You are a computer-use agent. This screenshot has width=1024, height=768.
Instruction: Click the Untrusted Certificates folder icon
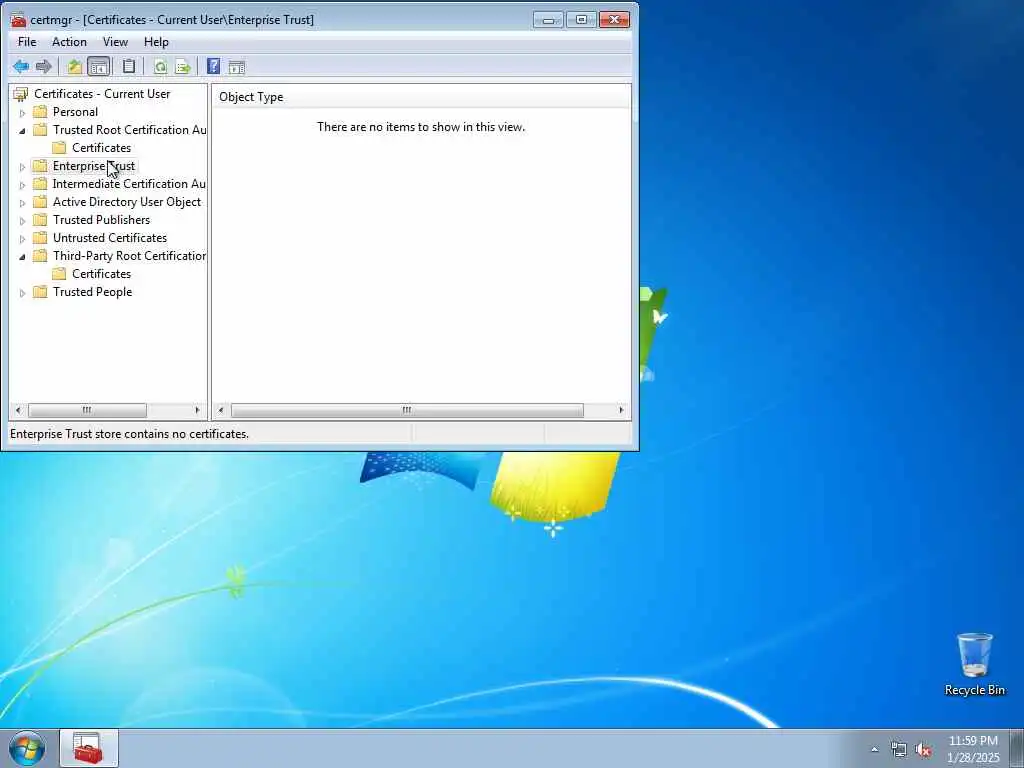coord(40,238)
